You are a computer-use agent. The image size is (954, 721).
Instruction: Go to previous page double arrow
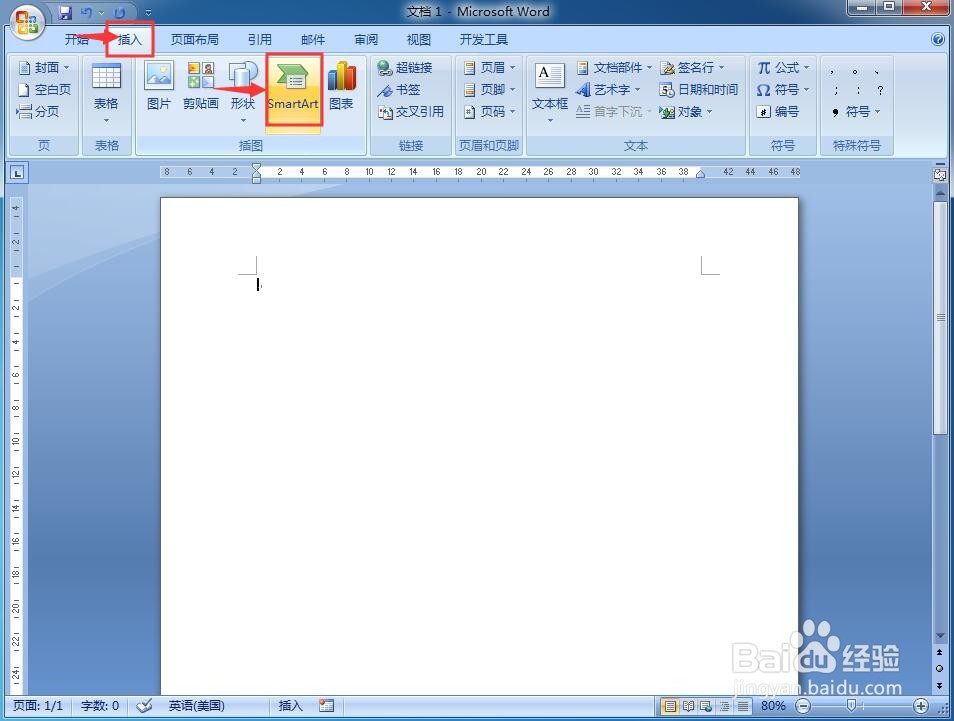pos(939,652)
